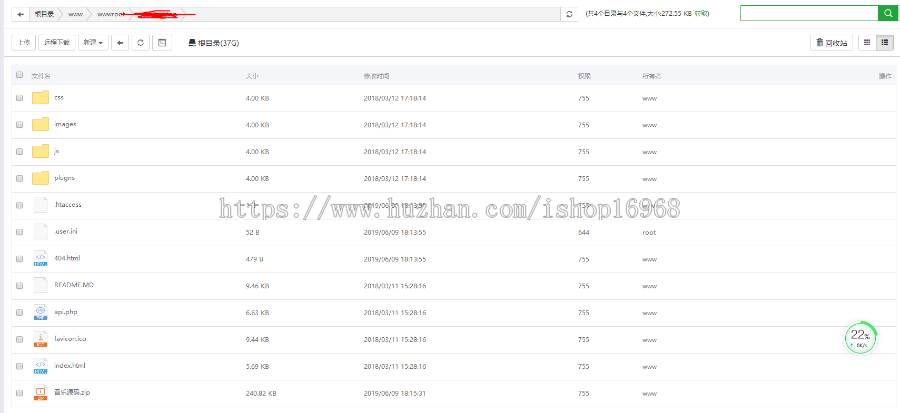The width and height of the screenshot is (900, 413).
Task: Click the 所有者 column header
Action: tap(652, 76)
